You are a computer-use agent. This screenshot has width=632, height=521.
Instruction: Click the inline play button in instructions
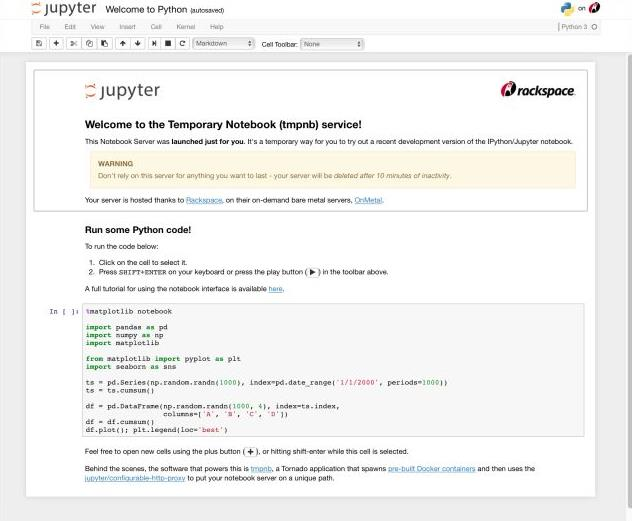coord(312,272)
